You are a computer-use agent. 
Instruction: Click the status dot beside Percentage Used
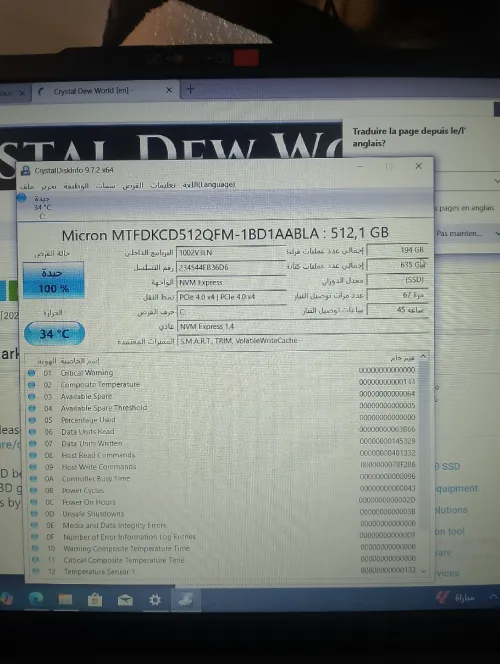[32, 420]
